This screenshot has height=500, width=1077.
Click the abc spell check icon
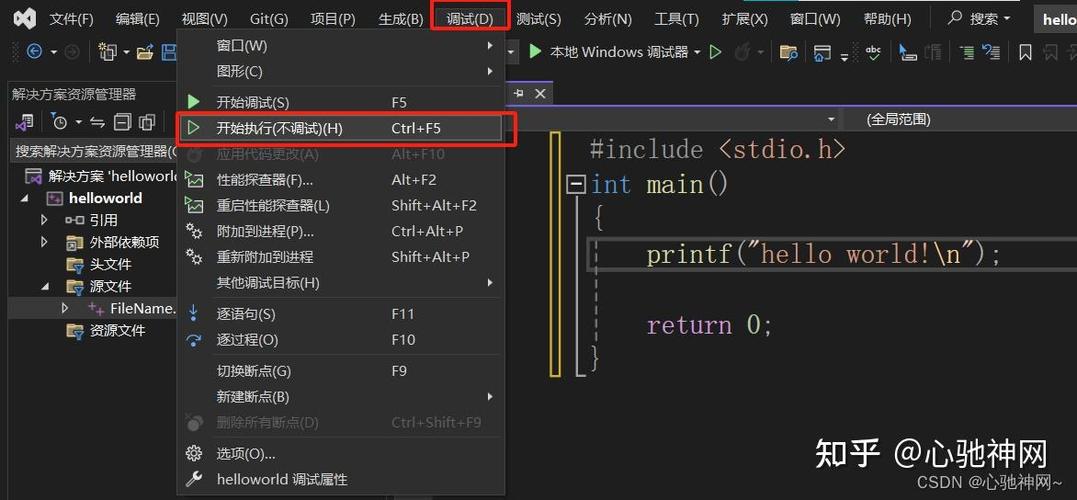click(873, 52)
